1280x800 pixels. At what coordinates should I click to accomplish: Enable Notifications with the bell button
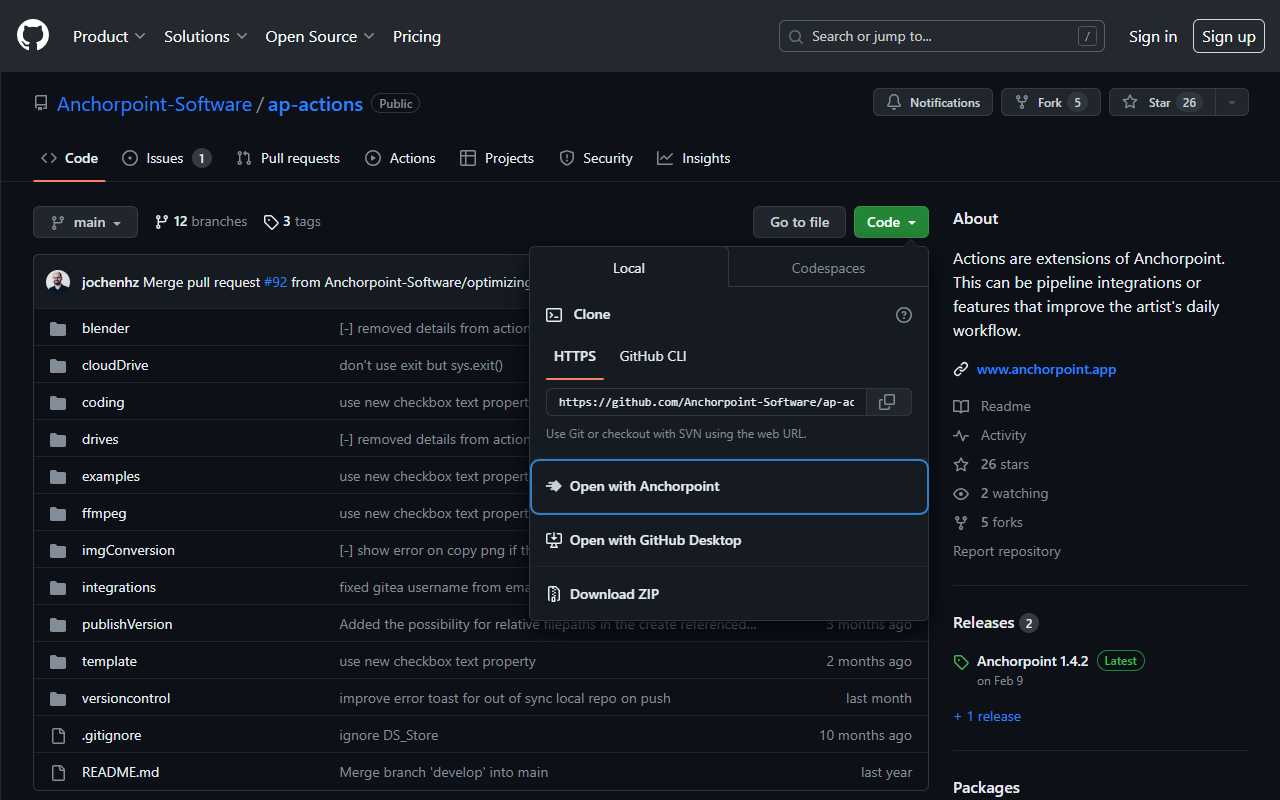click(x=933, y=102)
